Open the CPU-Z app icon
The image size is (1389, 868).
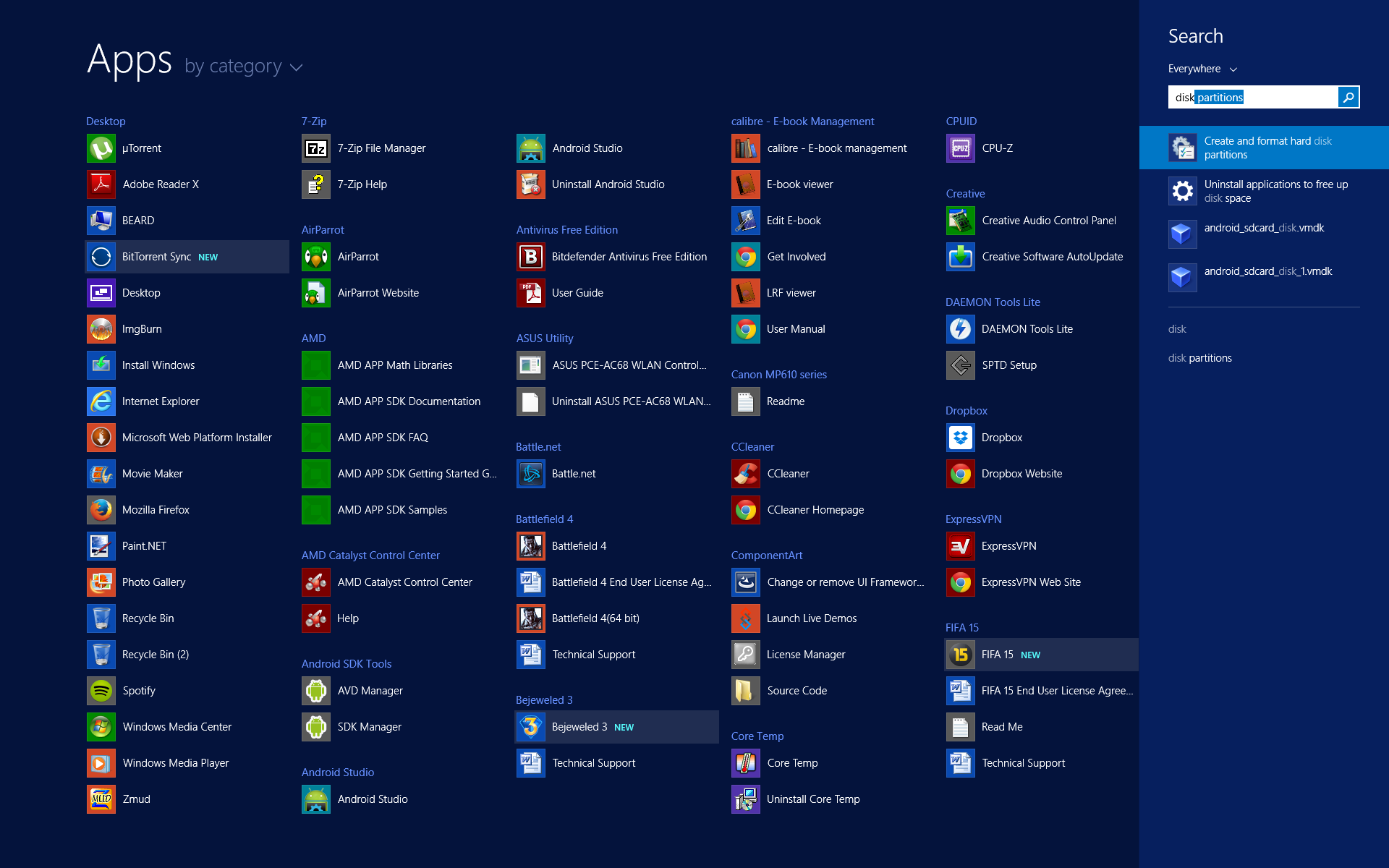point(960,148)
